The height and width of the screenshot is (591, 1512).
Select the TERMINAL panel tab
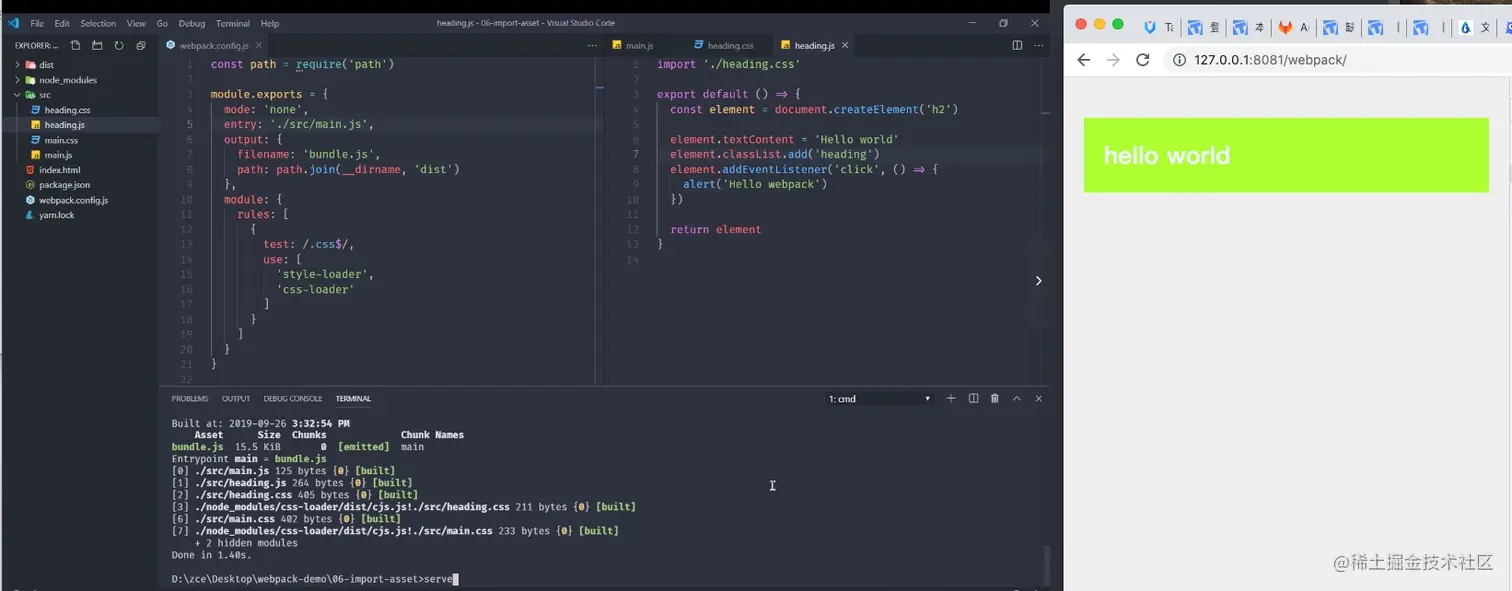(353, 398)
